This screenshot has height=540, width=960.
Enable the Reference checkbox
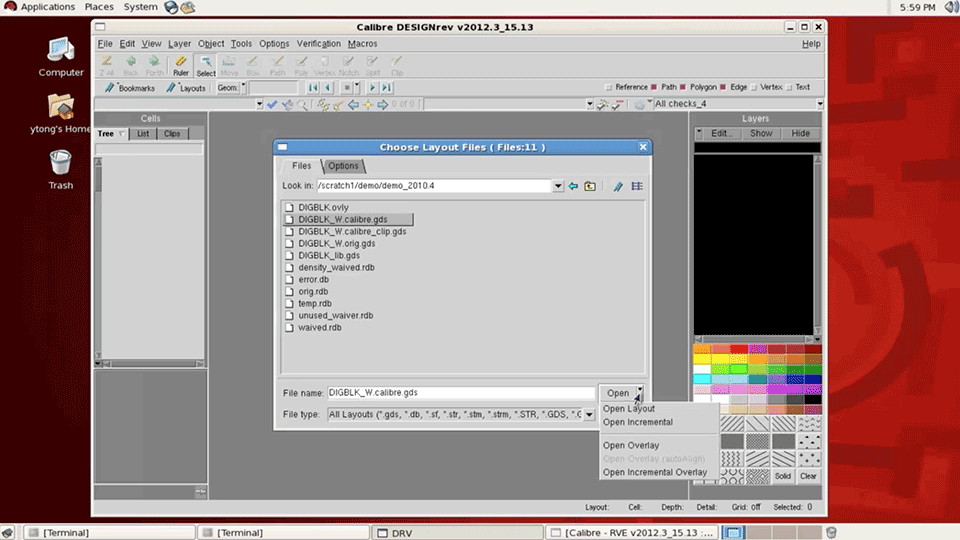pyautogui.click(x=609, y=88)
